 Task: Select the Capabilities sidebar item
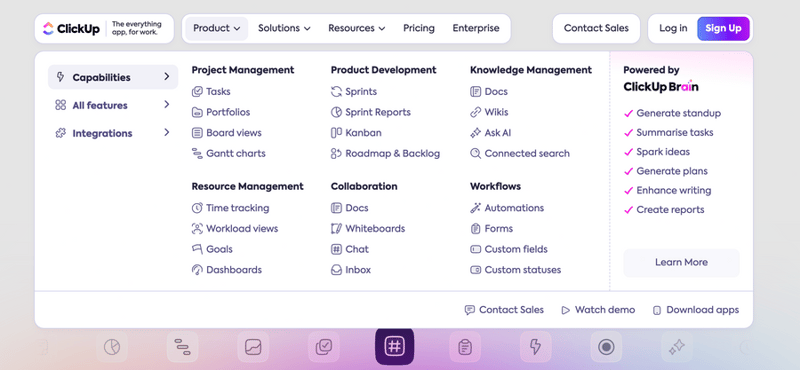point(113,77)
